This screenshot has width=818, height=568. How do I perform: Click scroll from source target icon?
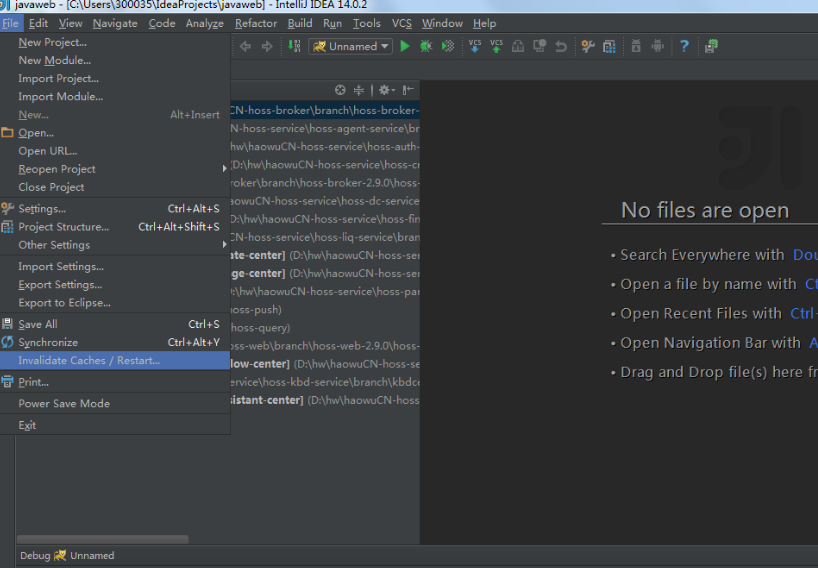(340, 90)
